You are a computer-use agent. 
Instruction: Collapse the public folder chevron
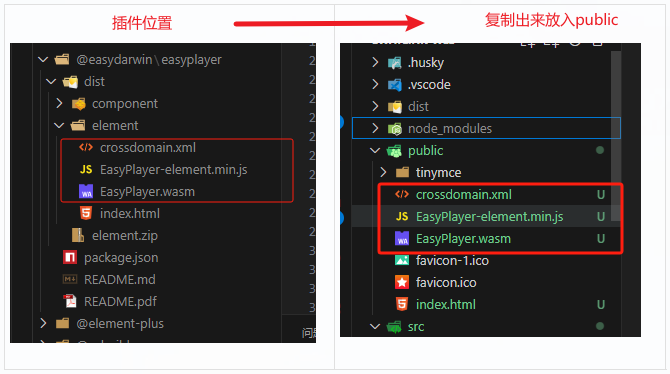tap(375, 150)
